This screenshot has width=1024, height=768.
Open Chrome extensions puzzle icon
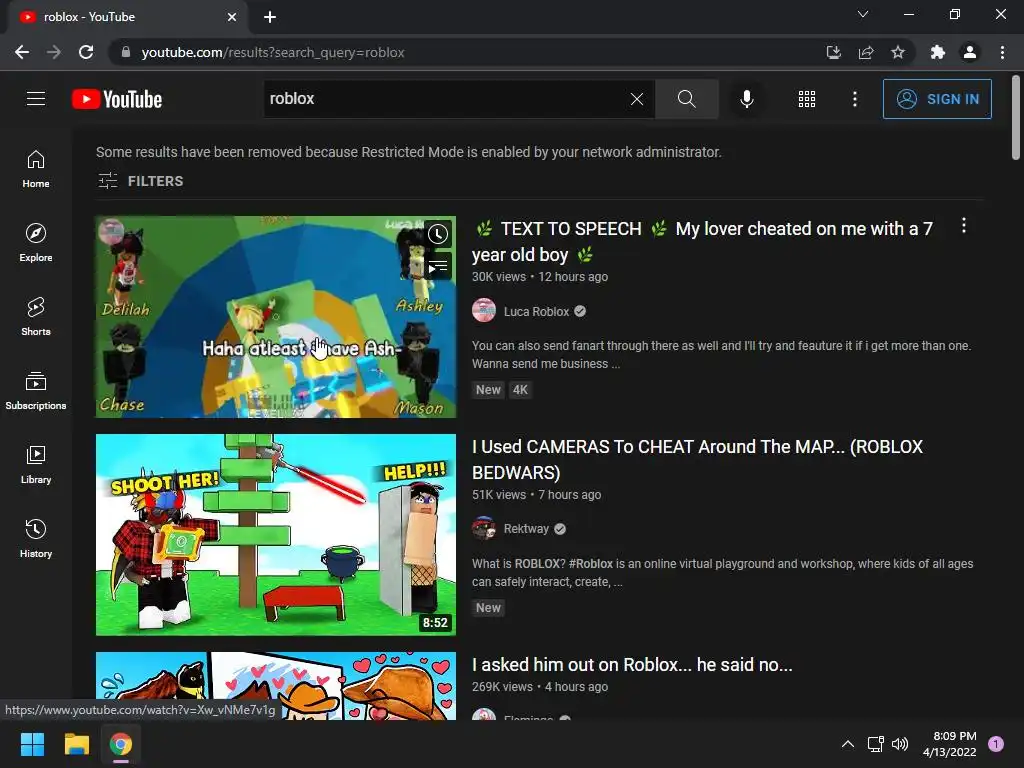click(938, 52)
